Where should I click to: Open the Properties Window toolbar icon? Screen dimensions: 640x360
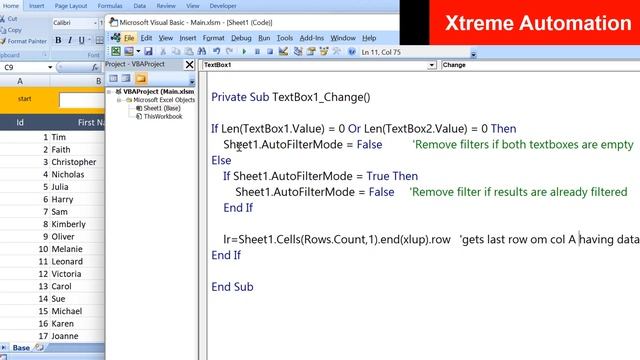point(311,51)
